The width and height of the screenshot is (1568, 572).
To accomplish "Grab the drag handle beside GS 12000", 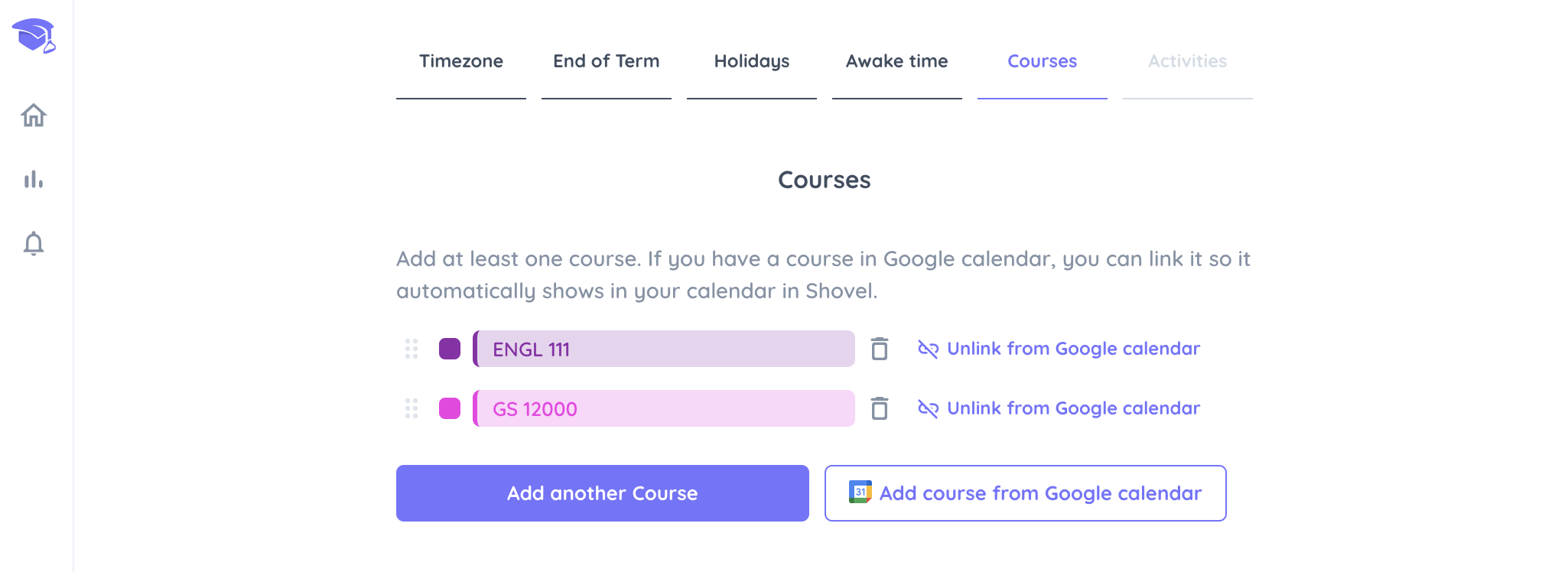I will [412, 408].
